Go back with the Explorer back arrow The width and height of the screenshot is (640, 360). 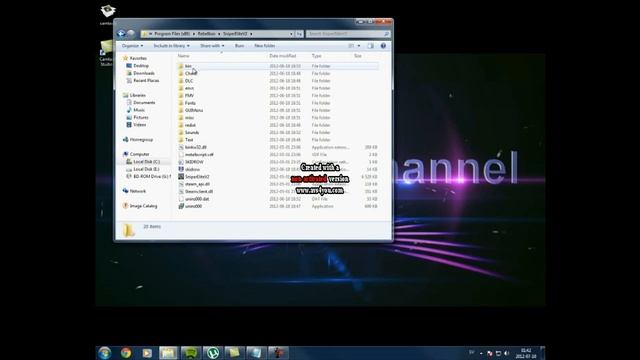click(x=121, y=34)
